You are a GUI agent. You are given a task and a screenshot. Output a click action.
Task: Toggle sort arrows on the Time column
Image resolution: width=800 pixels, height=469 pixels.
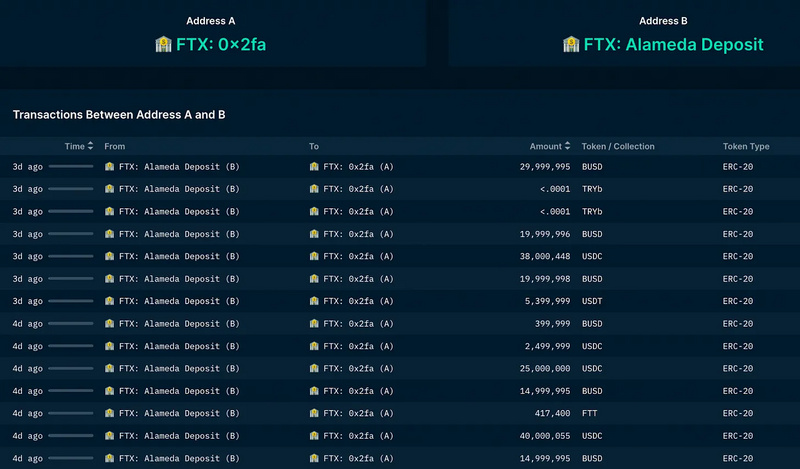[x=91, y=146]
